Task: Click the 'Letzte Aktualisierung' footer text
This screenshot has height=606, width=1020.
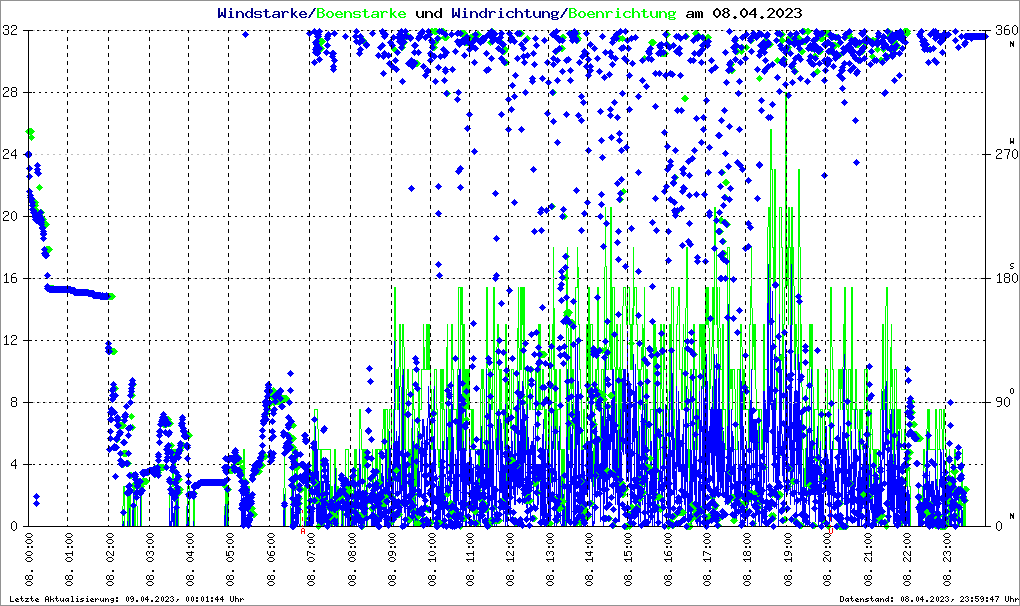Action: 127,599
